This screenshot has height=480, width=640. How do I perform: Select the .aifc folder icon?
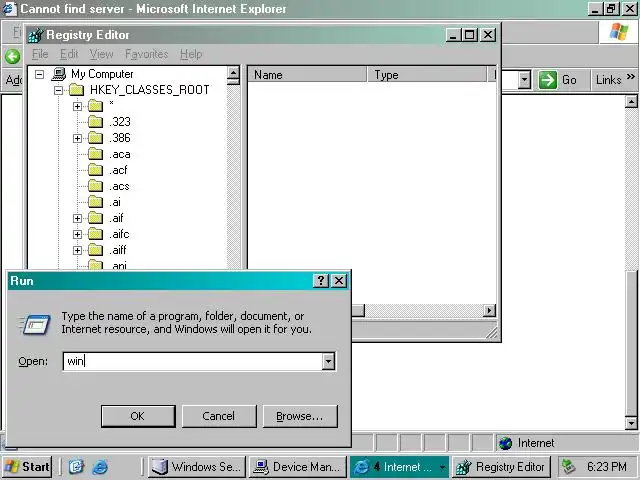[96, 234]
